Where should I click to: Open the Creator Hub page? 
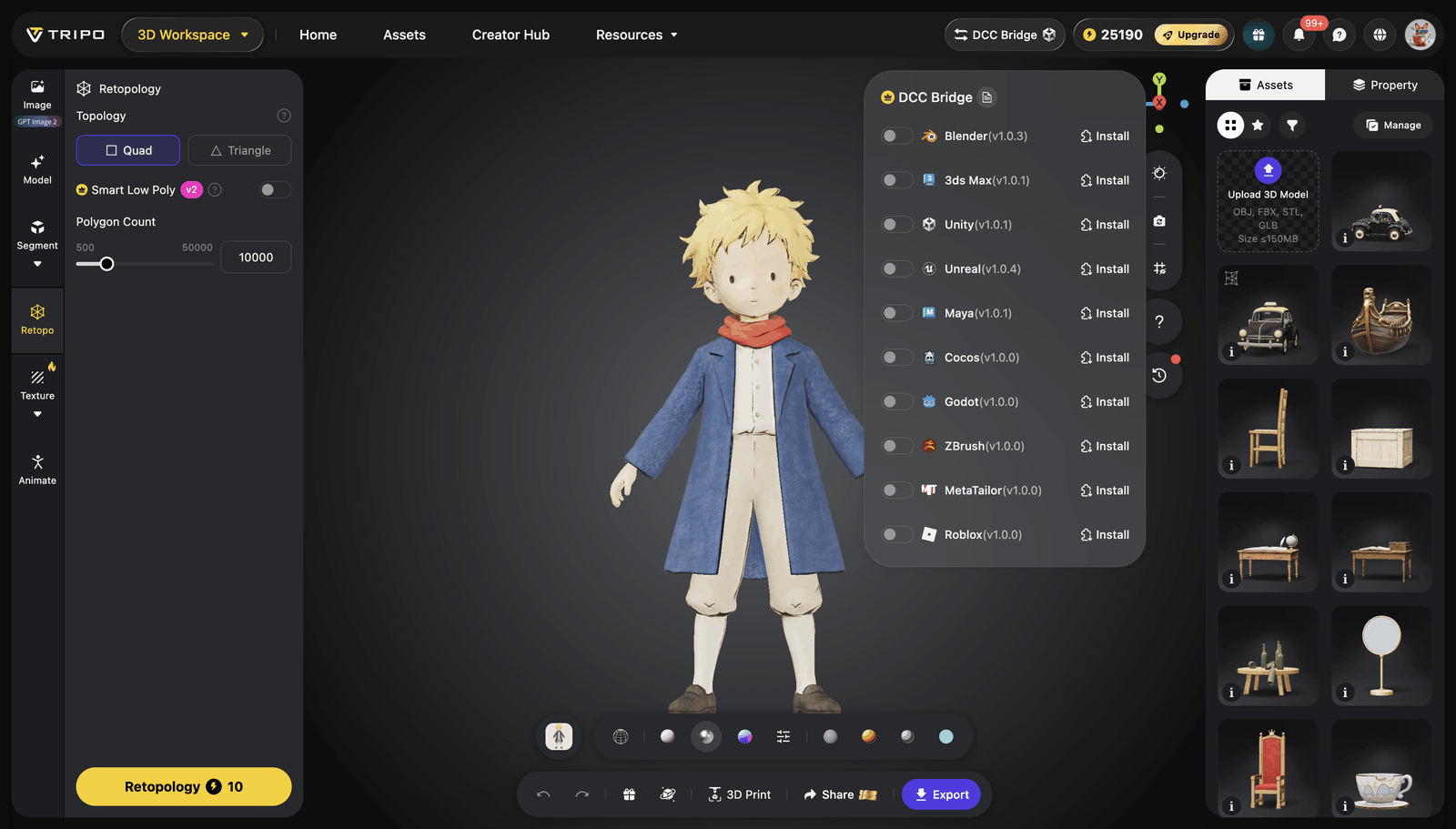(x=511, y=35)
